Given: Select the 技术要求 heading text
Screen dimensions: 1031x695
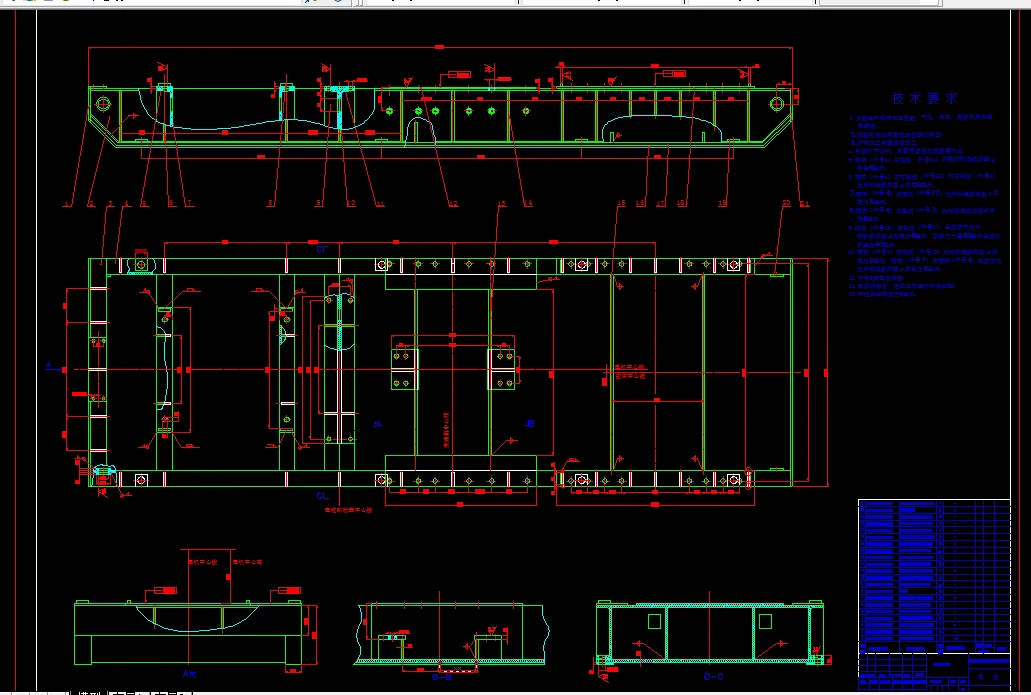Looking at the screenshot, I should point(924,98).
